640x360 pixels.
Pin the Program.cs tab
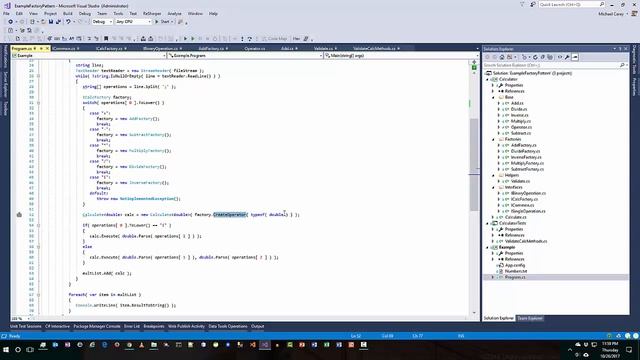40,49
